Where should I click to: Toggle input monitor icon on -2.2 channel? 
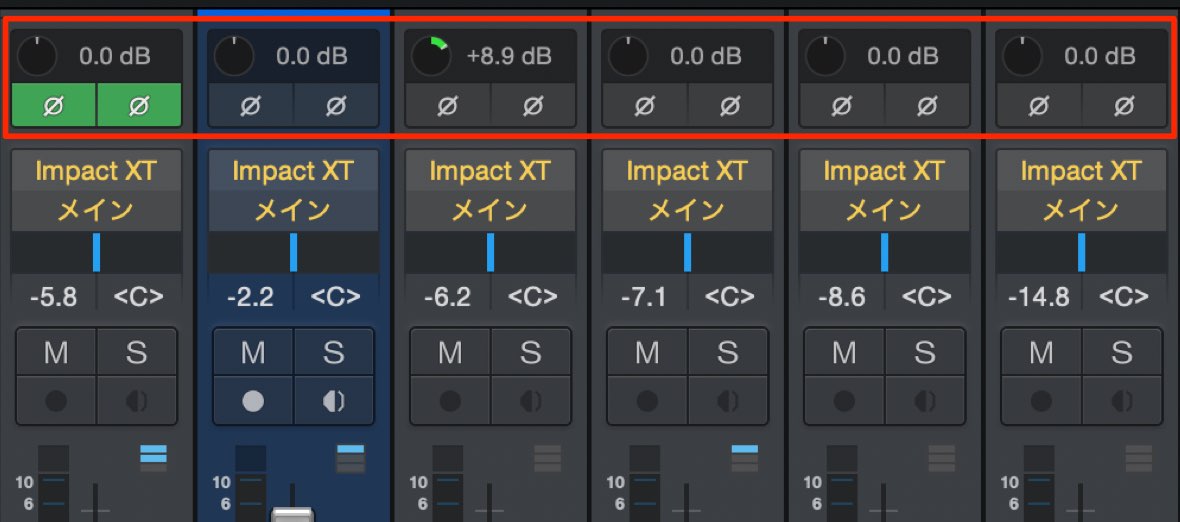coord(333,401)
